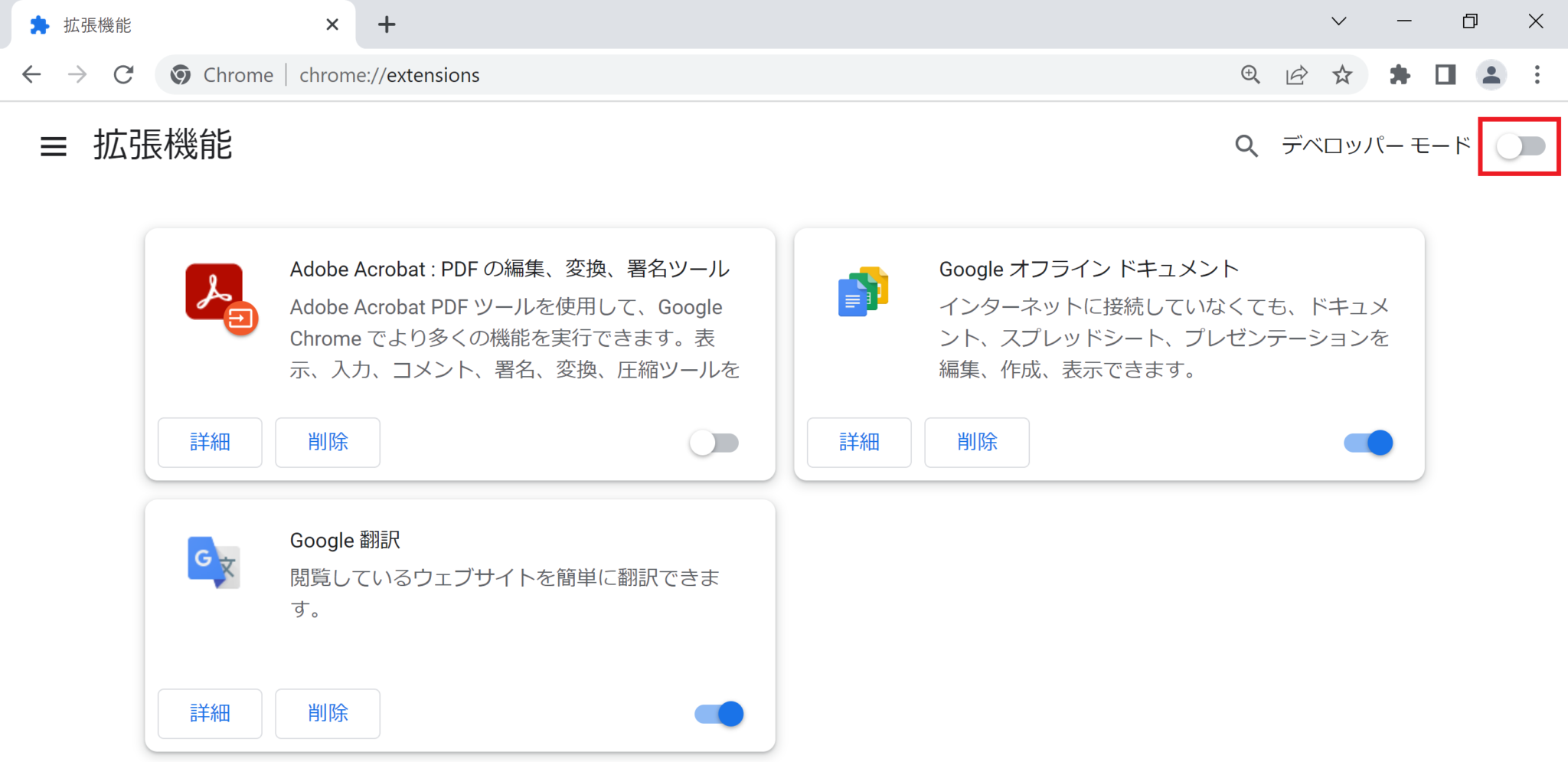The image size is (1568, 762).
Task: Click the share page icon
Action: tap(1296, 75)
